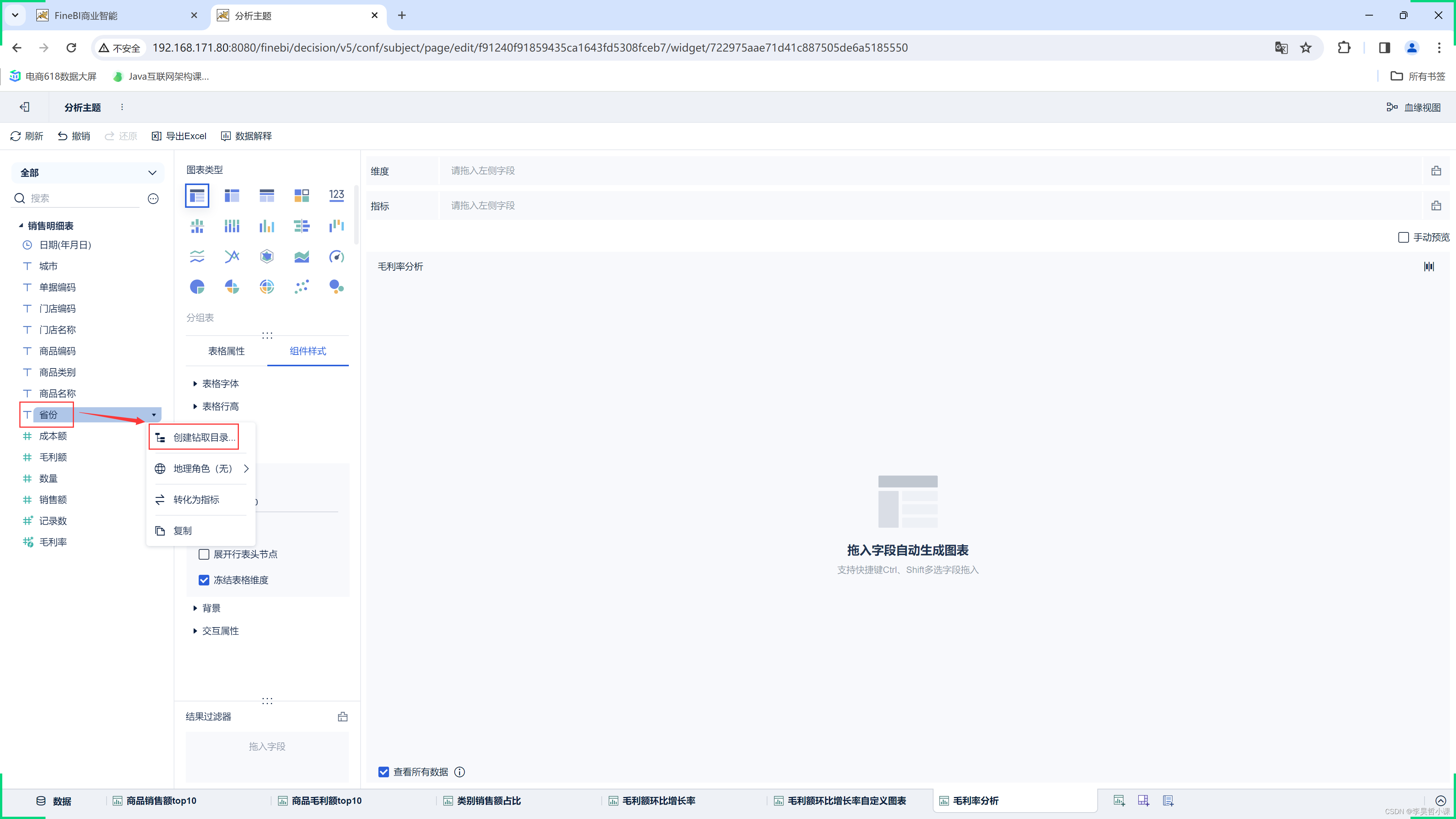Collapse the 销售明细表 tree node
Screen dimensions: 1456x819
click(x=21, y=226)
